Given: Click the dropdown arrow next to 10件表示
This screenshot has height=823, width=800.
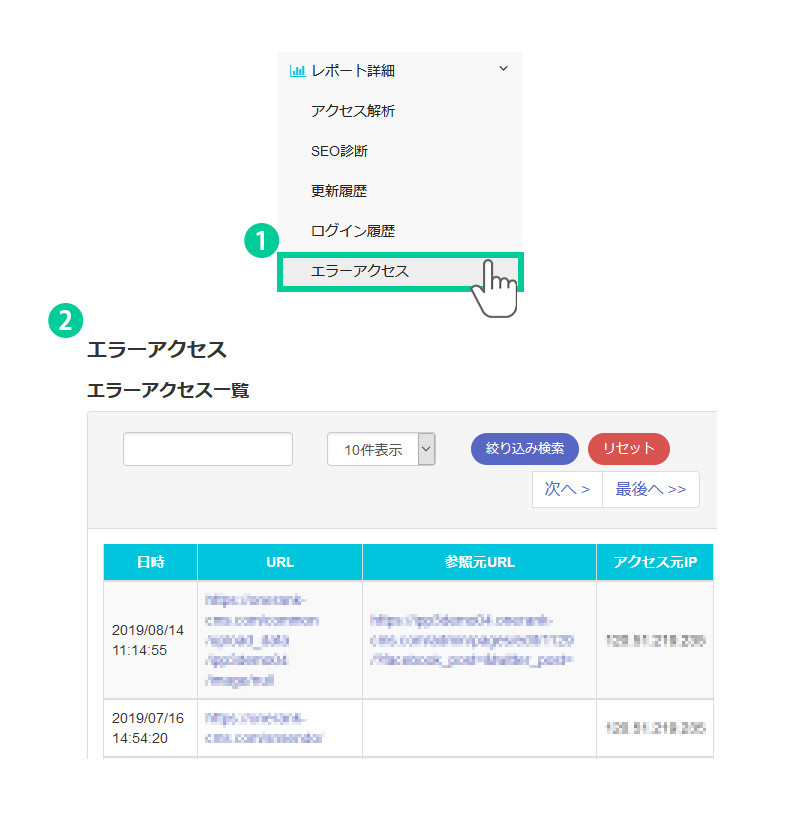Looking at the screenshot, I should click(x=427, y=450).
